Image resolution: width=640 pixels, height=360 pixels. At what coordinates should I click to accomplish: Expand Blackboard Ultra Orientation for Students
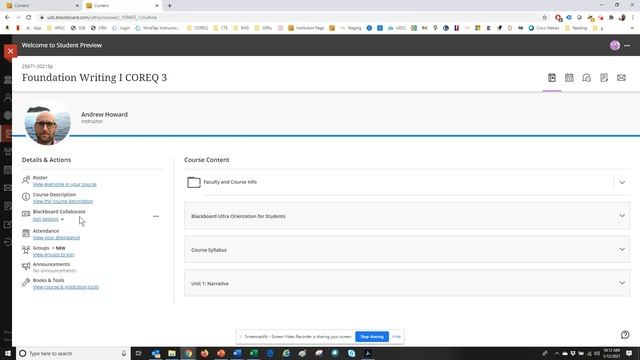tap(622, 216)
